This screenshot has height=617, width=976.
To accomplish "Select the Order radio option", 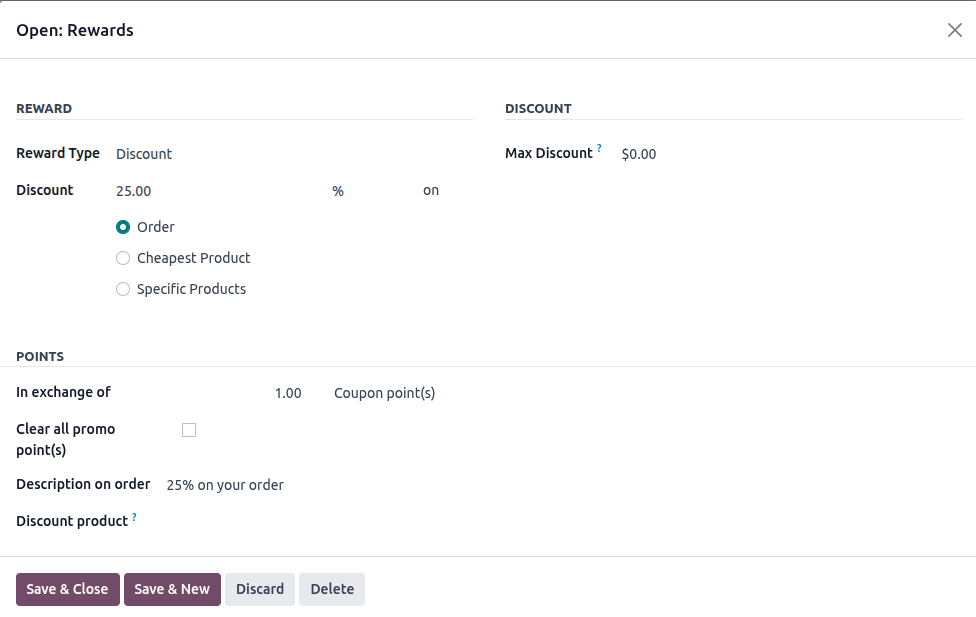I will pyautogui.click(x=123, y=227).
